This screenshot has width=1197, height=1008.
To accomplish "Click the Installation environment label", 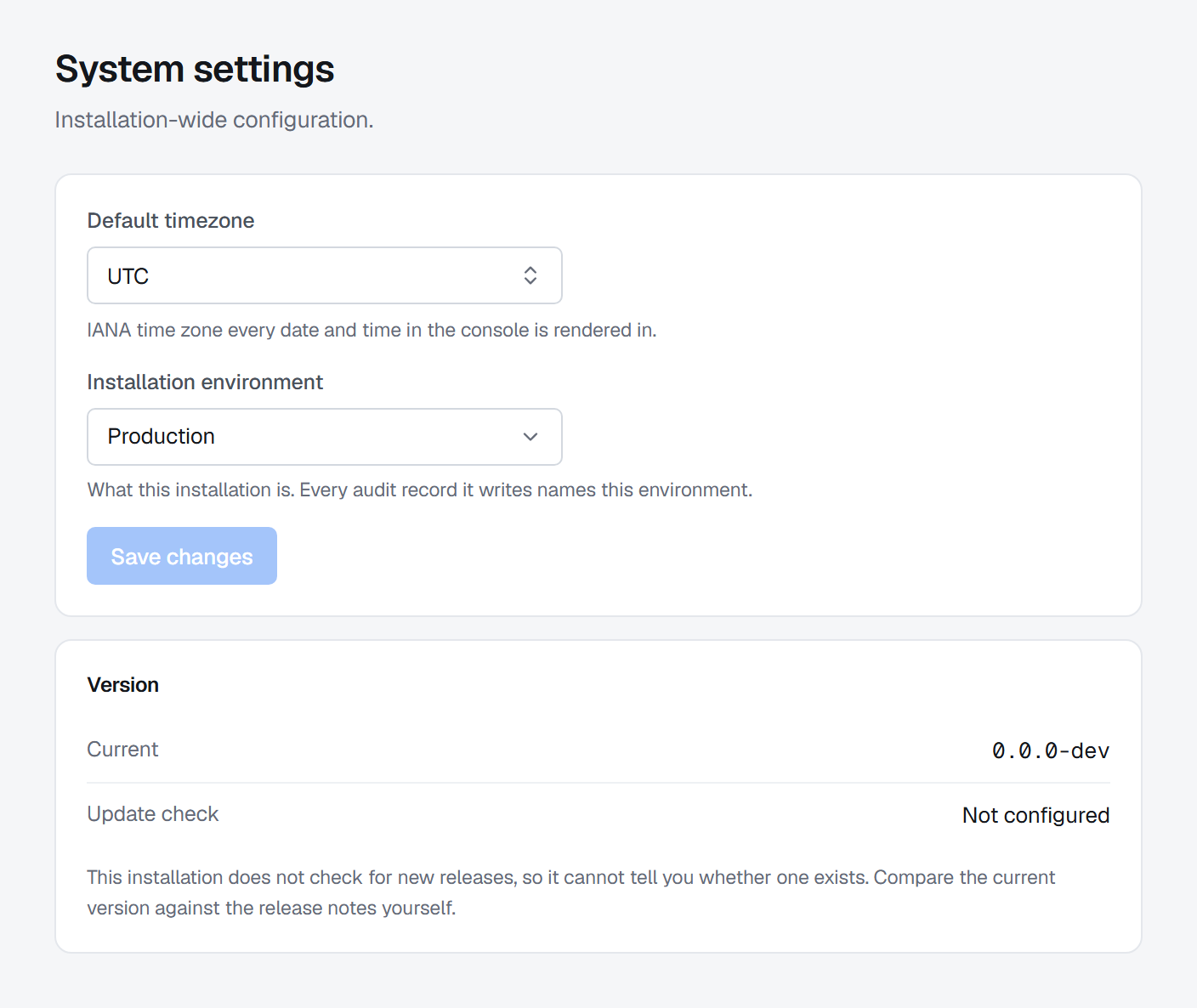I will (x=205, y=382).
